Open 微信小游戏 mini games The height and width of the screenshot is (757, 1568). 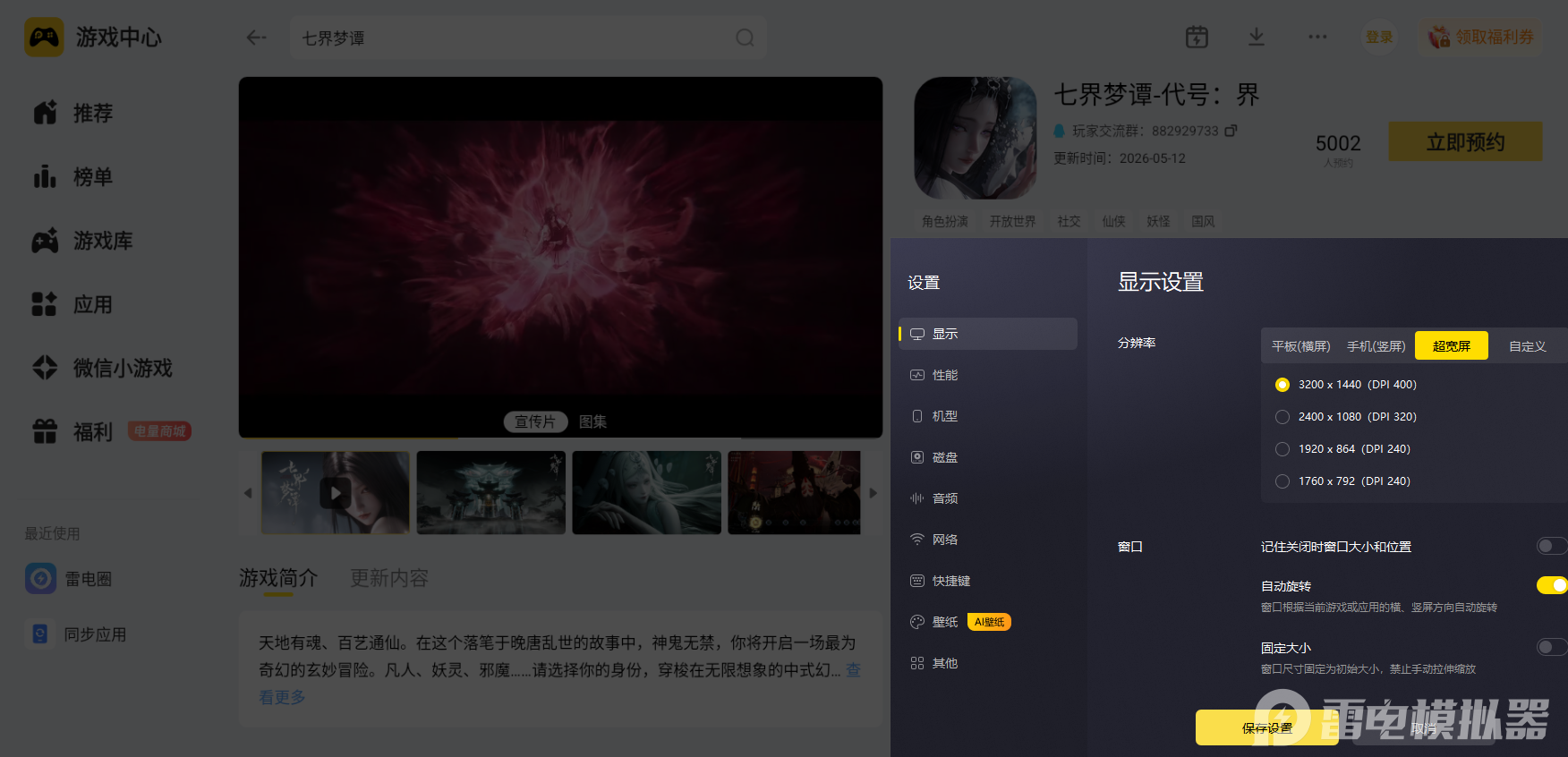(x=102, y=368)
